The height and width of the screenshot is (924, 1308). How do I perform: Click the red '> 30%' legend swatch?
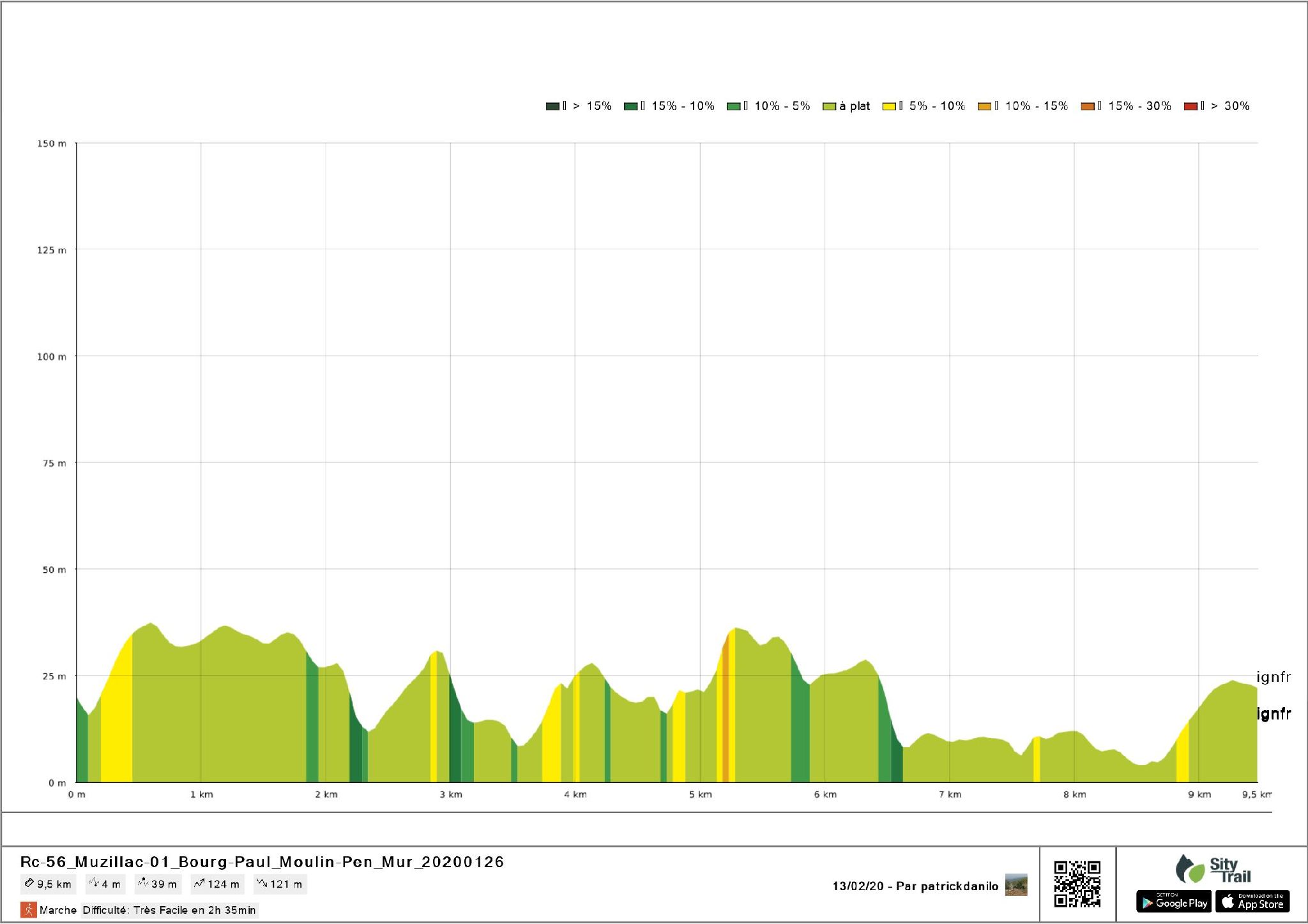coord(1190,106)
